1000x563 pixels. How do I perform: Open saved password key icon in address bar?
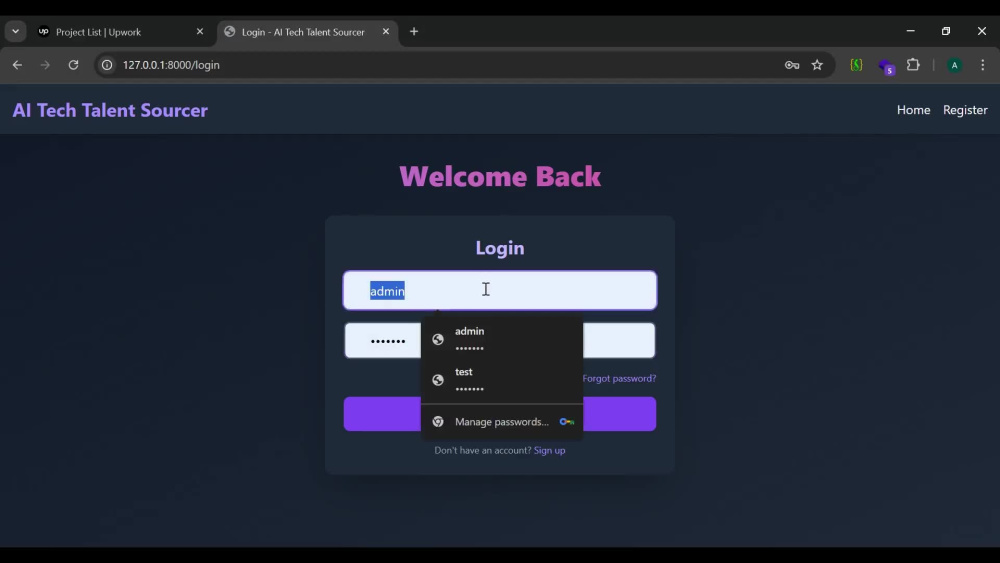[792, 65]
